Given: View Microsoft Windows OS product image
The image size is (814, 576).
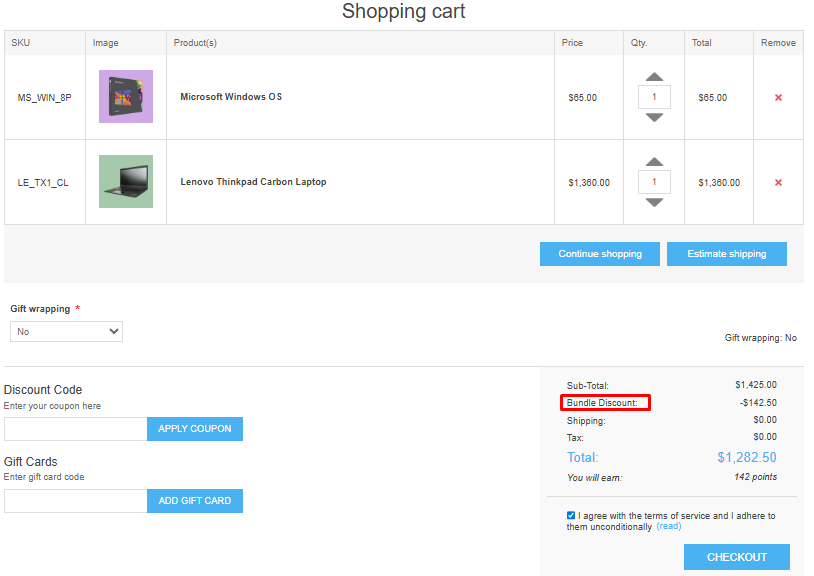Looking at the screenshot, I should click(125, 97).
